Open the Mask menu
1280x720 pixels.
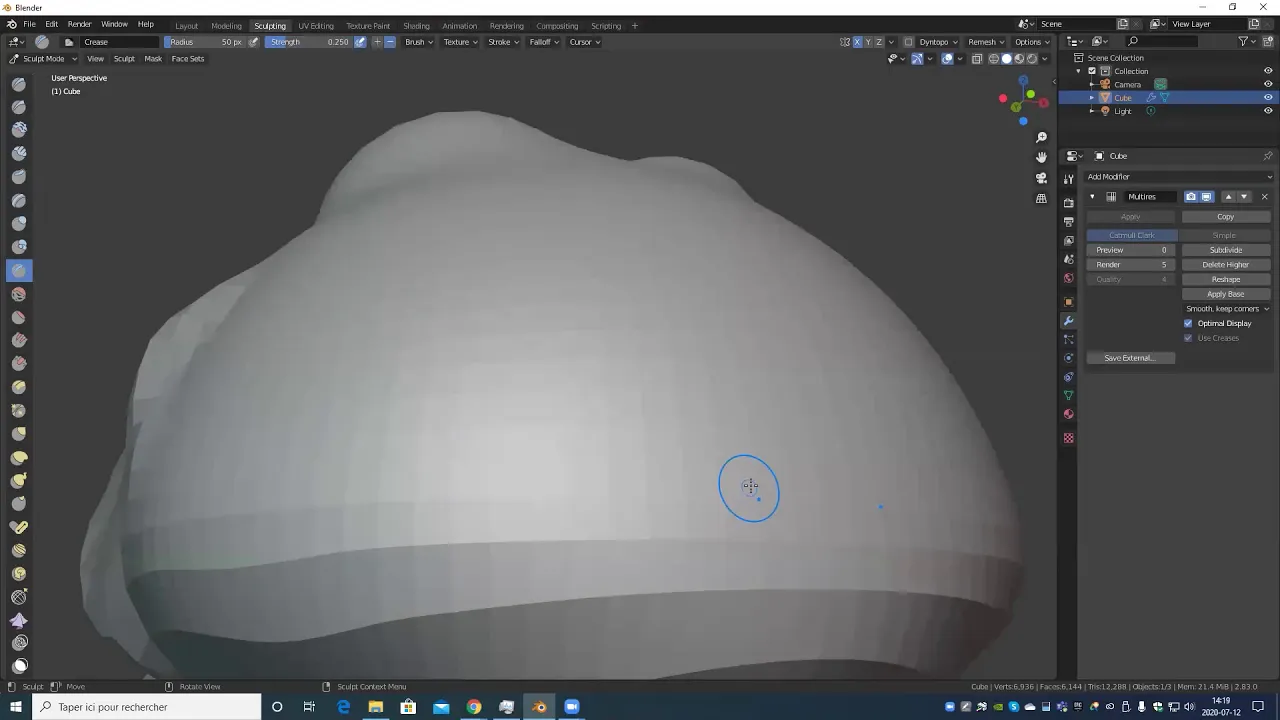coord(153,58)
